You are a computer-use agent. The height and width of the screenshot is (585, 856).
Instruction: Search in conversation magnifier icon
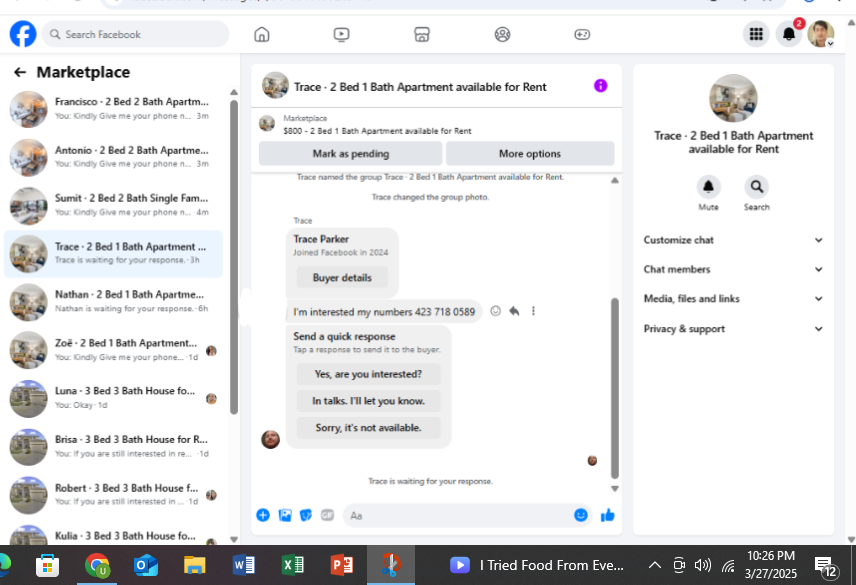click(757, 187)
